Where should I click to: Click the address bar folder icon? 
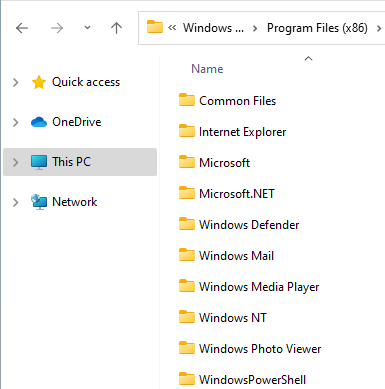coord(155,27)
